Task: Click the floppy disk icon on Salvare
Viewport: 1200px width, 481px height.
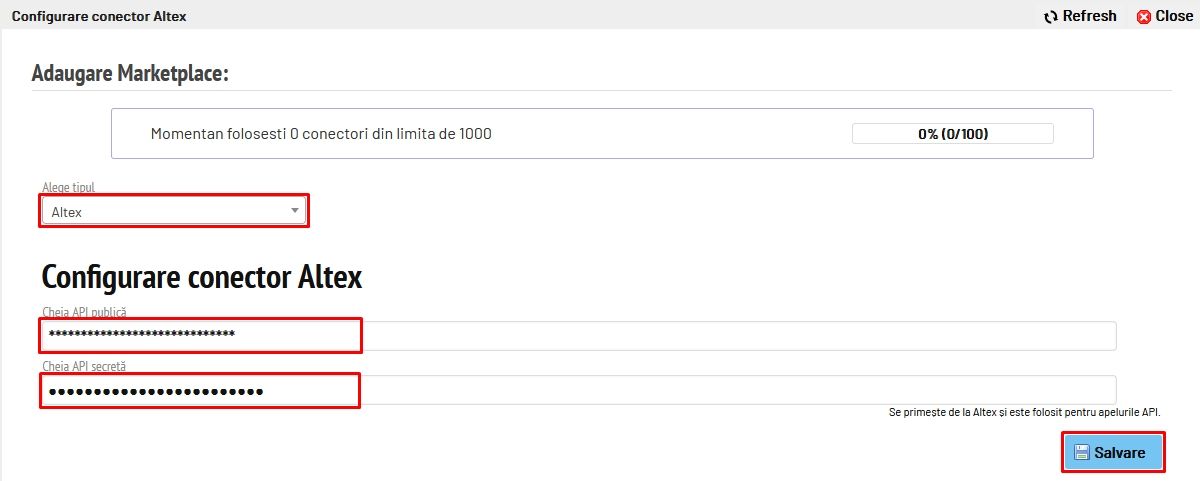Action: click(1081, 453)
